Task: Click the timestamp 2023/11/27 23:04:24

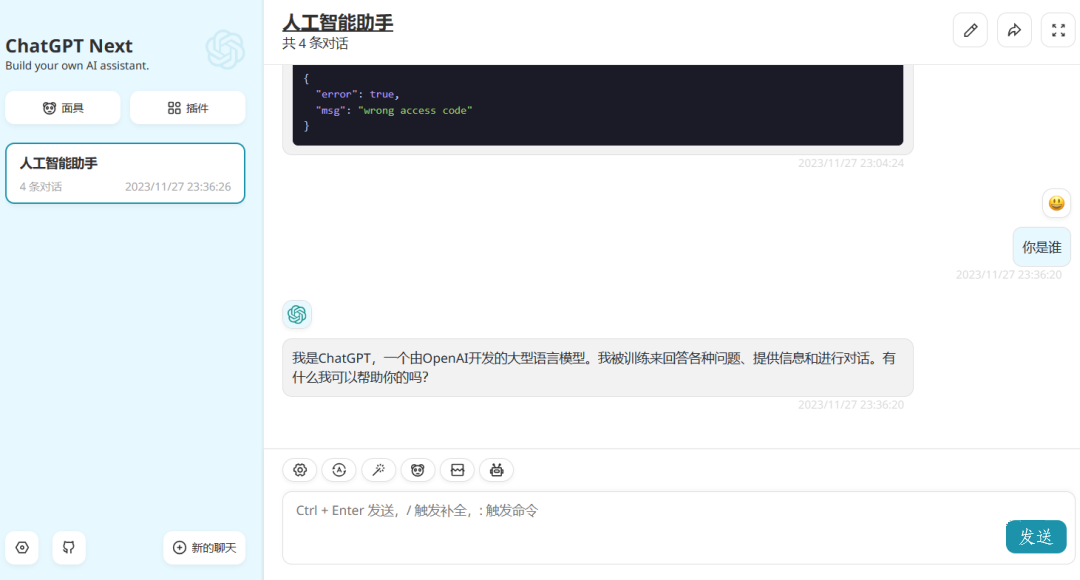Action: pyautogui.click(x=851, y=163)
